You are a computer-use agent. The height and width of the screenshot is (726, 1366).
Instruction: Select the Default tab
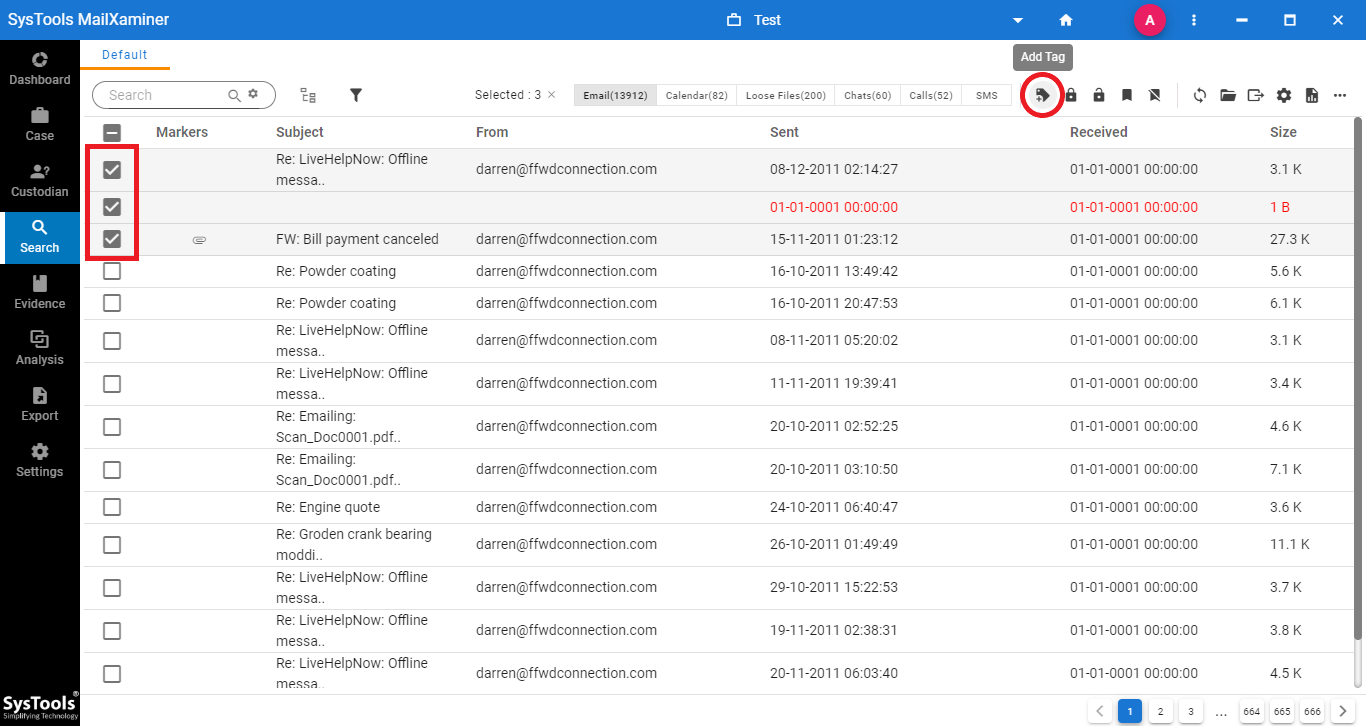pyautogui.click(x=125, y=55)
